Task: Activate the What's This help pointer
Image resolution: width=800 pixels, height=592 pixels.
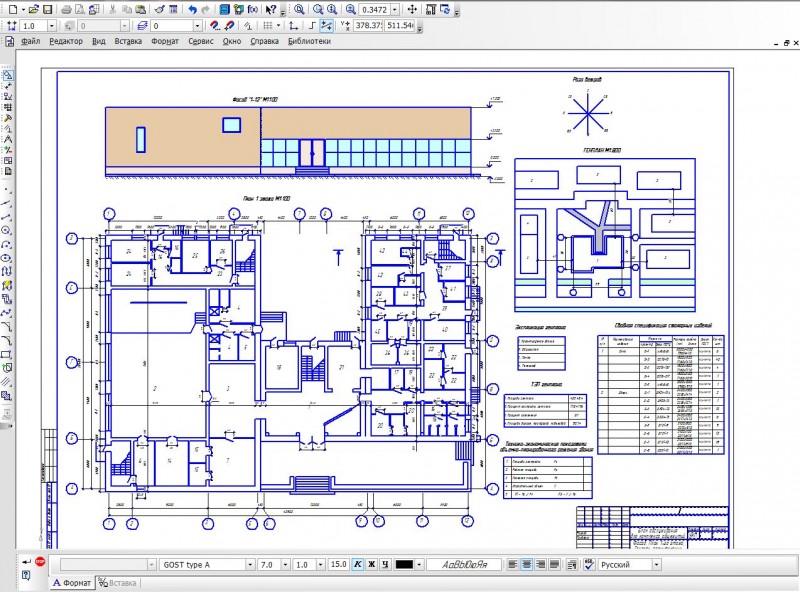Action: pyautogui.click(x=271, y=9)
